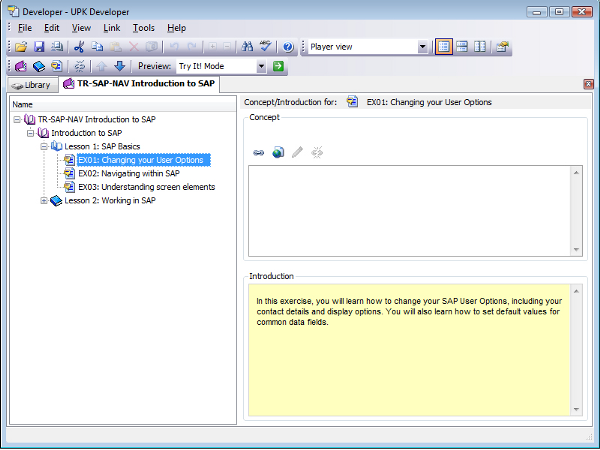Screen dimensions: 600x450
Task: Open the Tools menu
Action: pos(143,28)
